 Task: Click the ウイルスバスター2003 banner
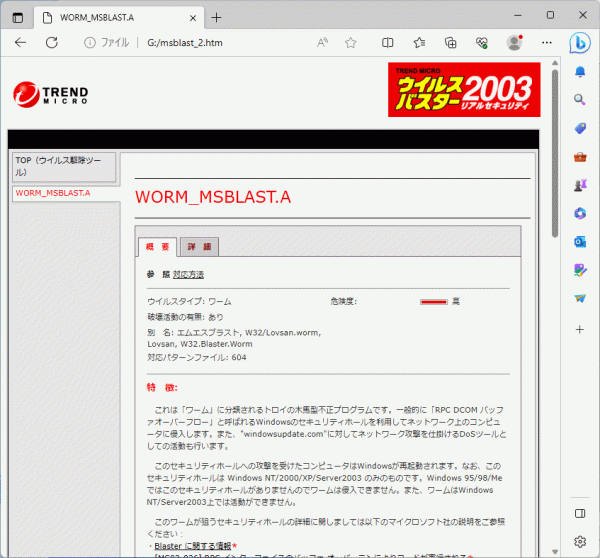coord(464,90)
